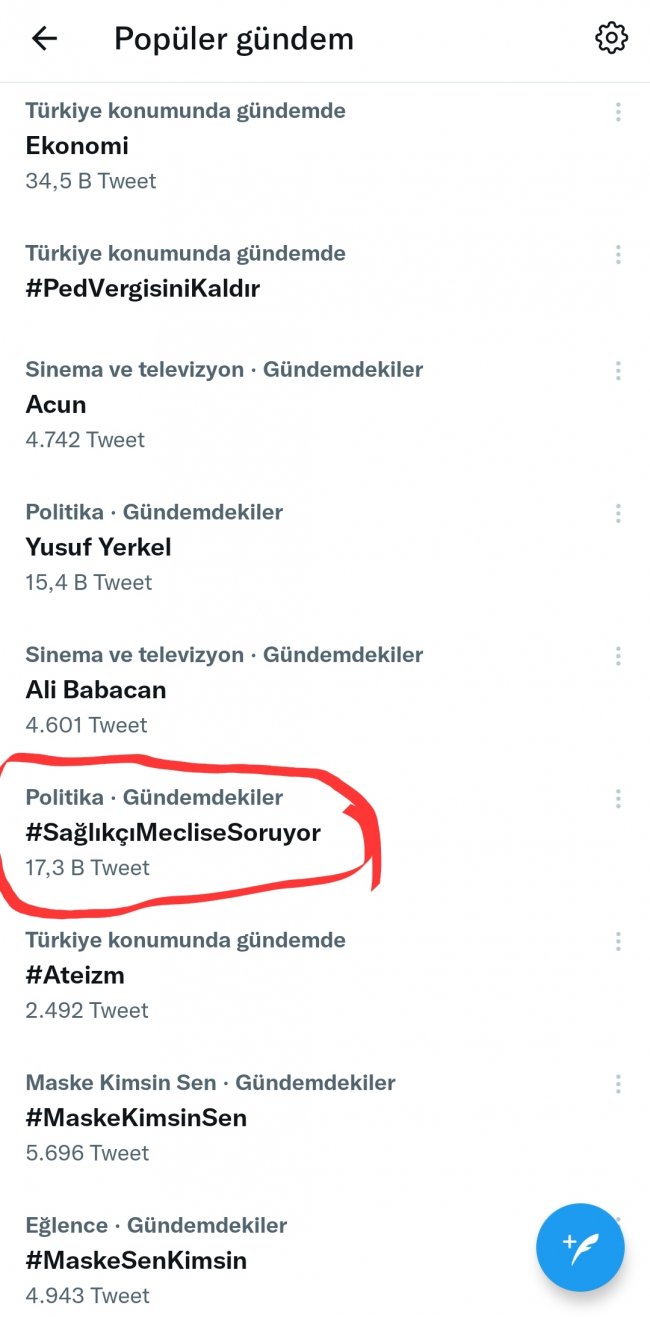The width and height of the screenshot is (650, 1317).
Task: Open more options for Yusuf Yerkel trend
Action: click(x=618, y=514)
